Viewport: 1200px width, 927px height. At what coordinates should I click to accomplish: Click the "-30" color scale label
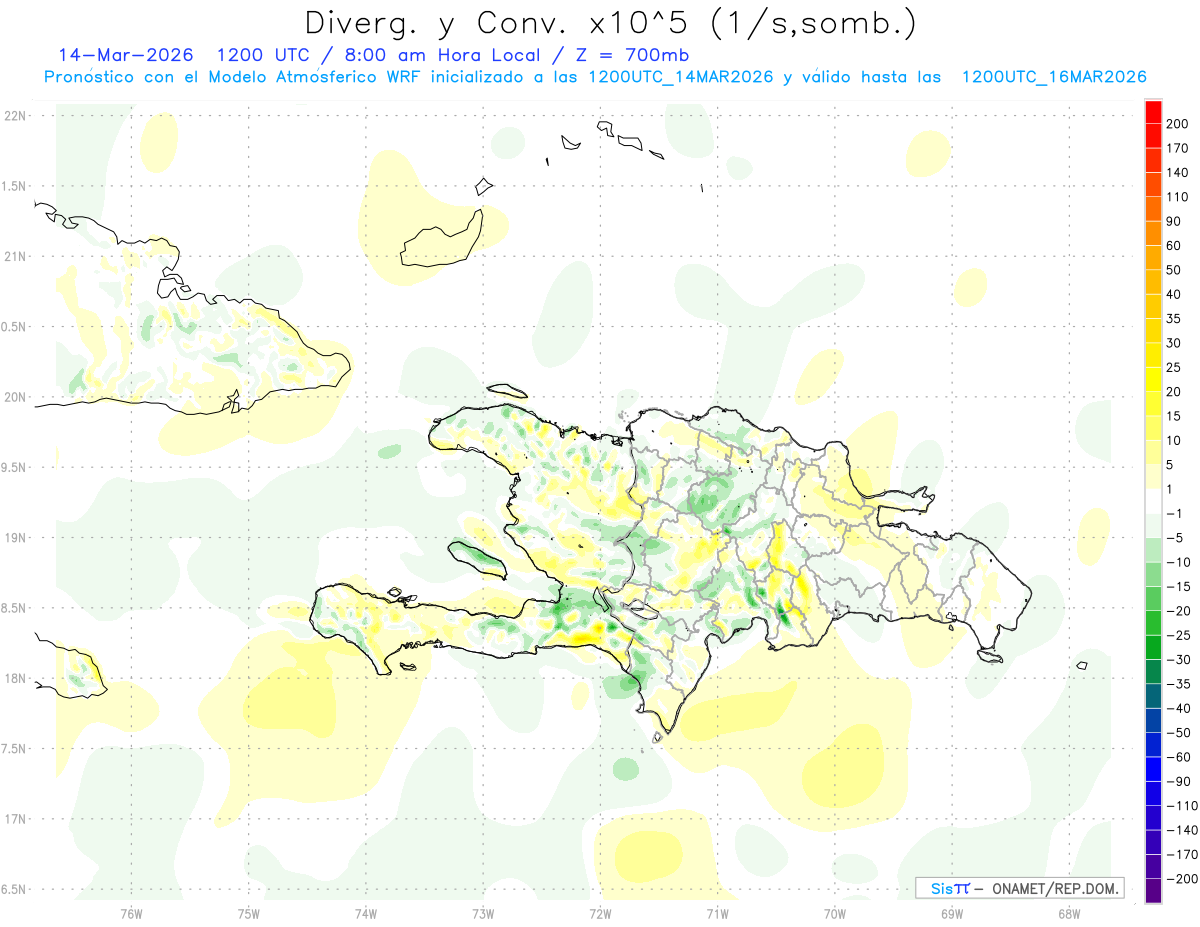pyautogui.click(x=1178, y=660)
